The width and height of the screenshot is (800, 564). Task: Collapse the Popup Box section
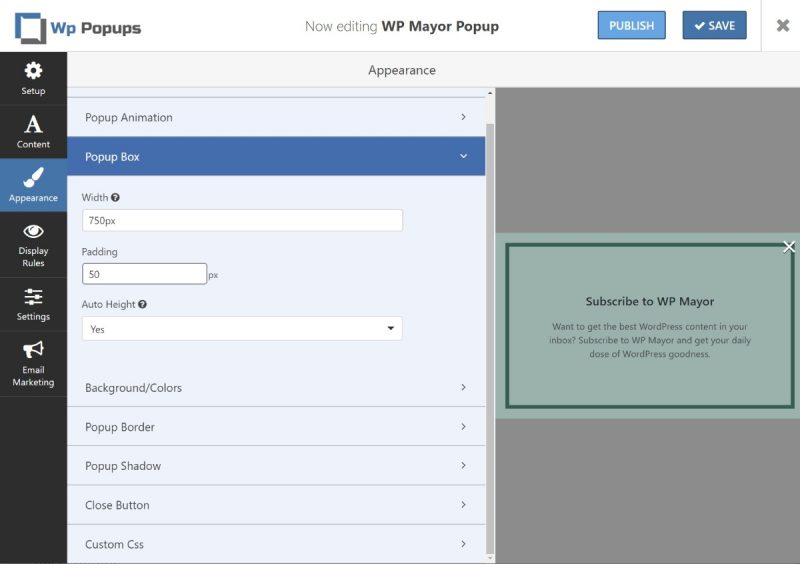click(x=276, y=157)
